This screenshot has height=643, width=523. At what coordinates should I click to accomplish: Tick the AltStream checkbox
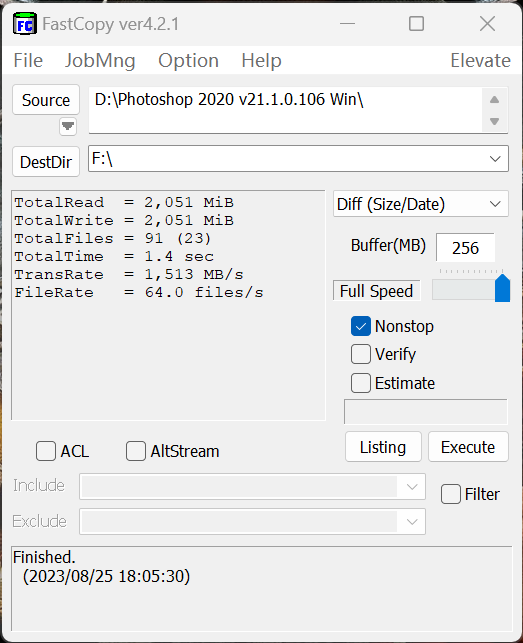click(x=136, y=451)
